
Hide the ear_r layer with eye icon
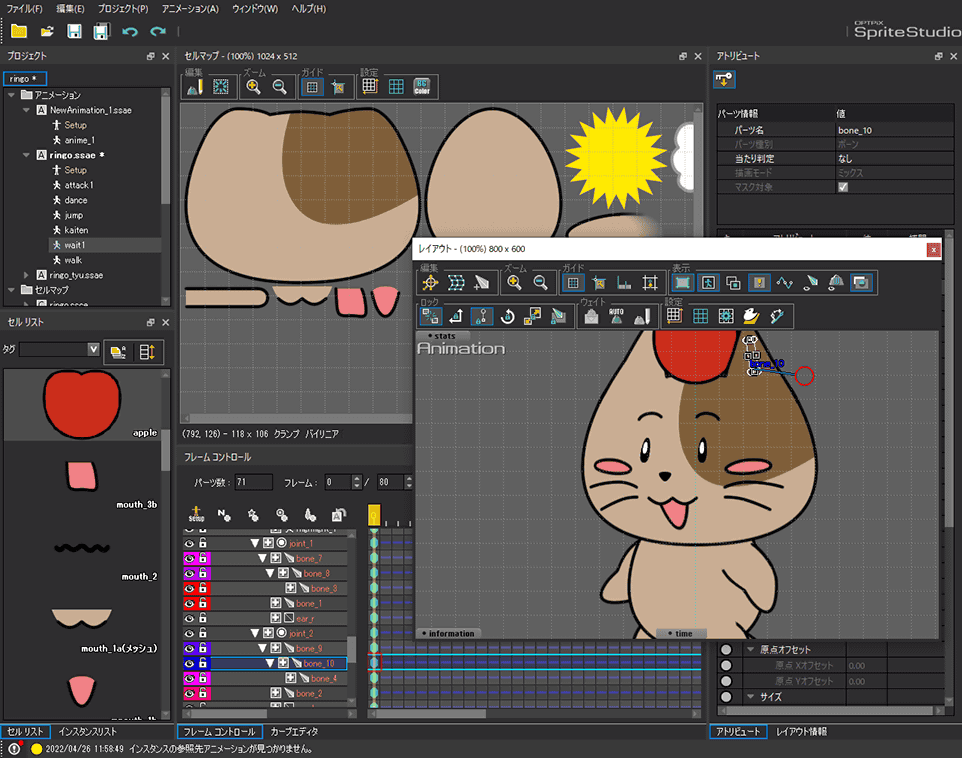pyautogui.click(x=190, y=618)
